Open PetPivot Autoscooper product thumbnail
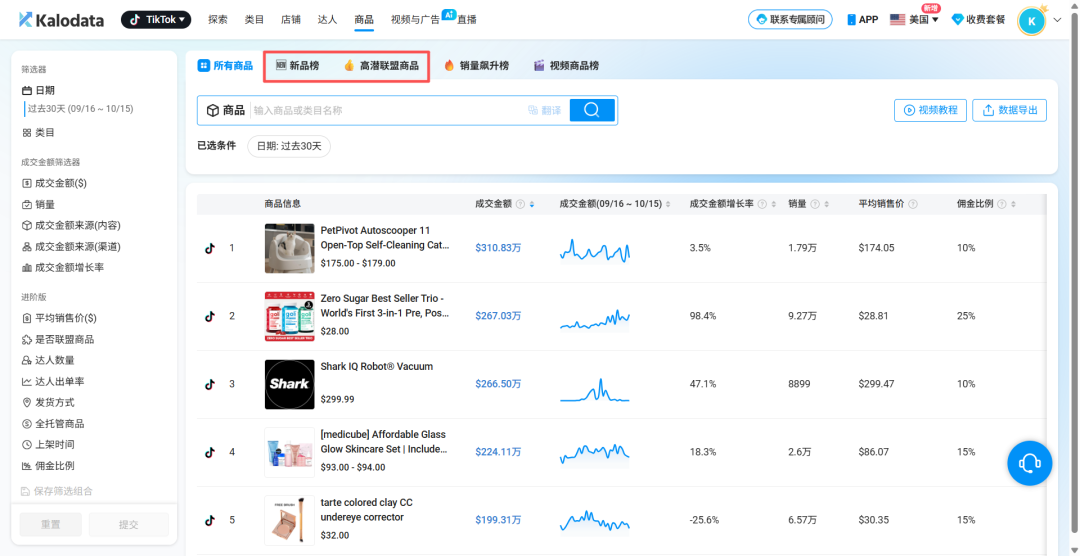The width and height of the screenshot is (1080, 556). 289,248
